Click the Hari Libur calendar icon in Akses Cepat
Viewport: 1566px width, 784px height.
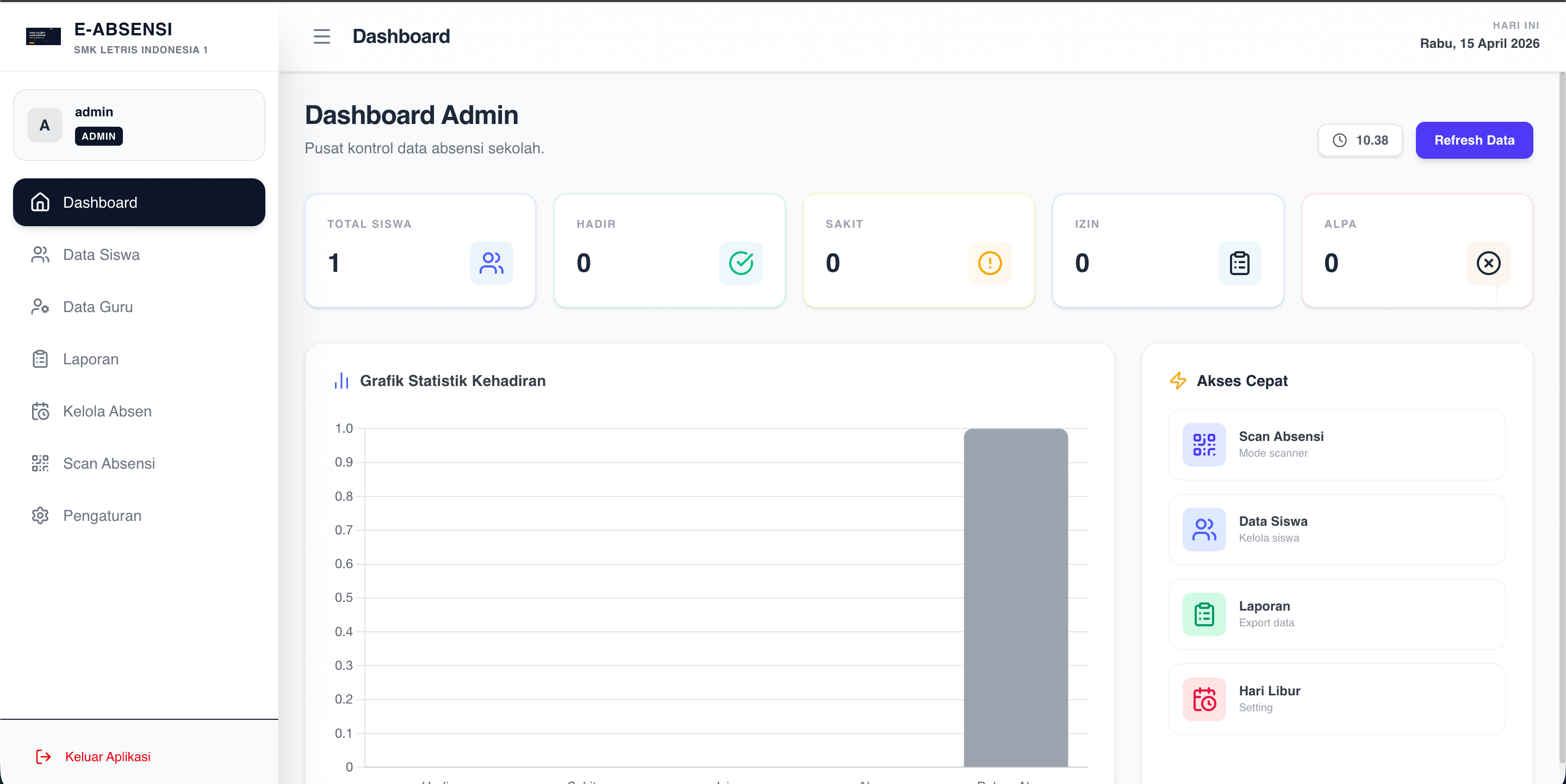[1204, 699]
